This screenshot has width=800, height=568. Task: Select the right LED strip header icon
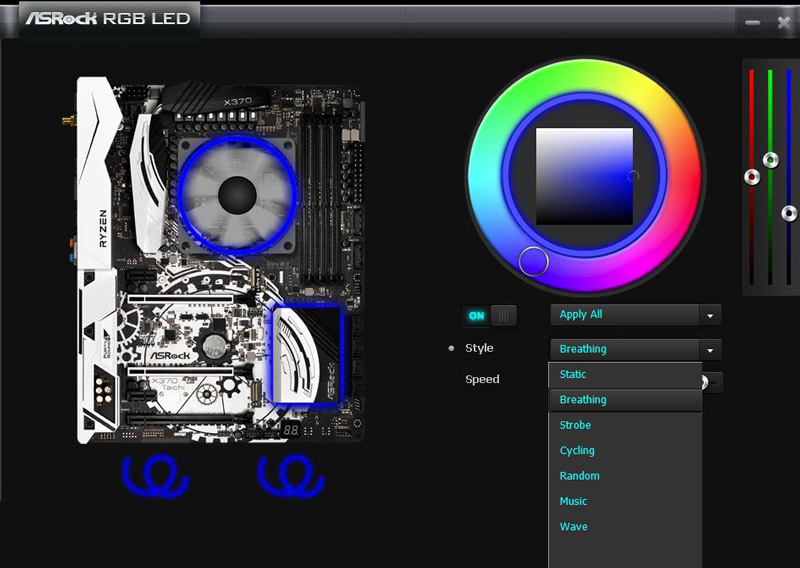point(291,476)
